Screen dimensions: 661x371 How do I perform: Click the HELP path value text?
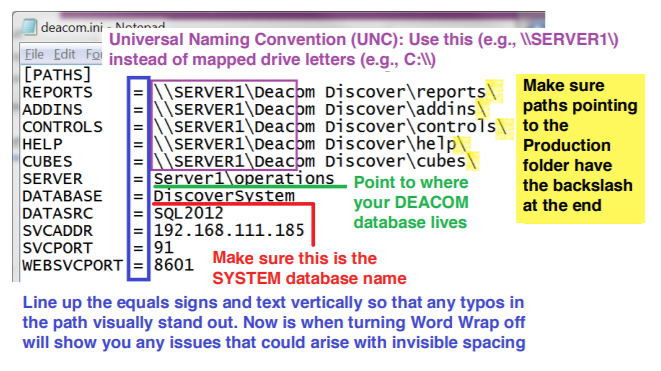tap(310, 144)
